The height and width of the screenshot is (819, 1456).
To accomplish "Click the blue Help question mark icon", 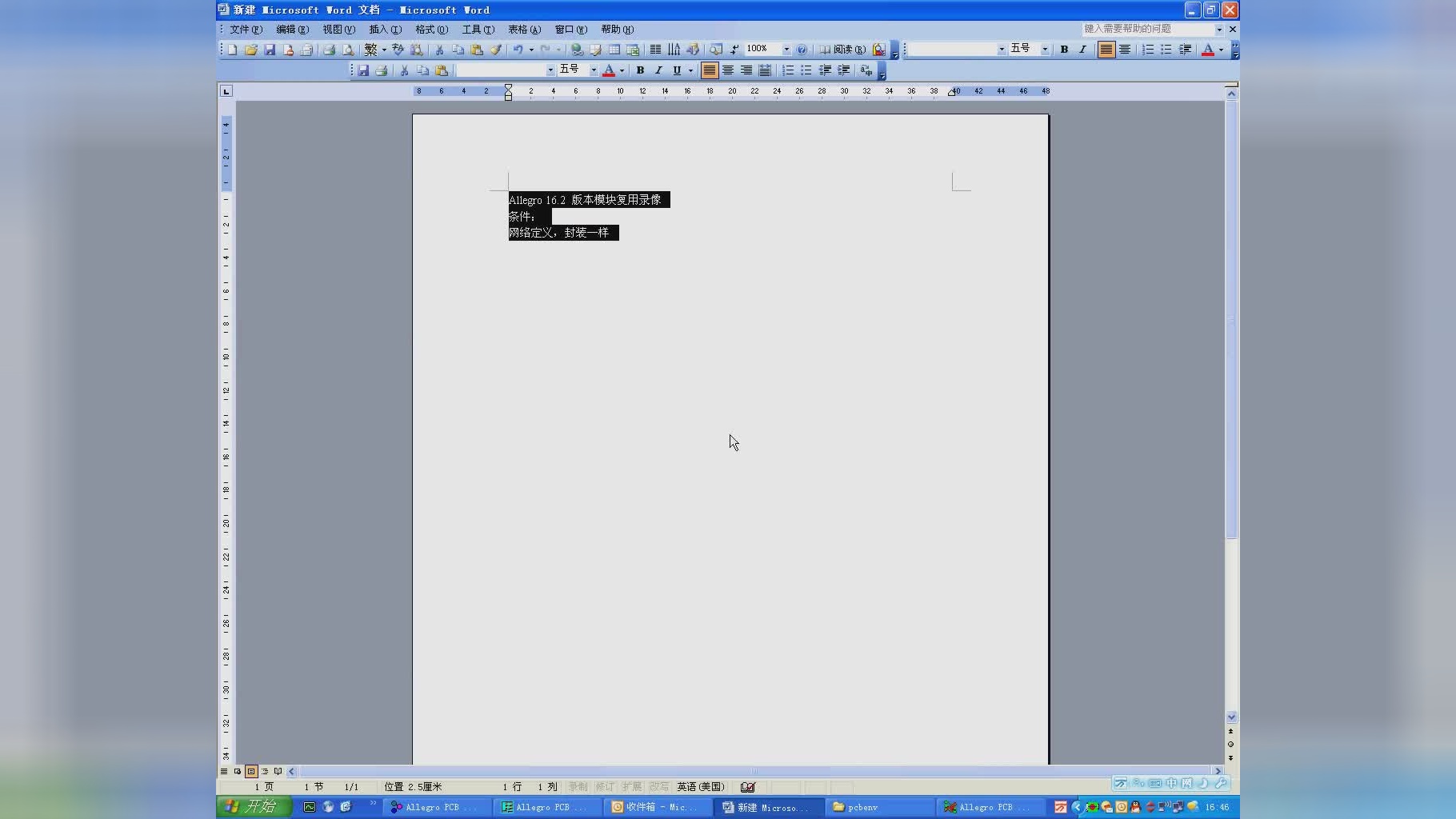I will tap(802, 50).
